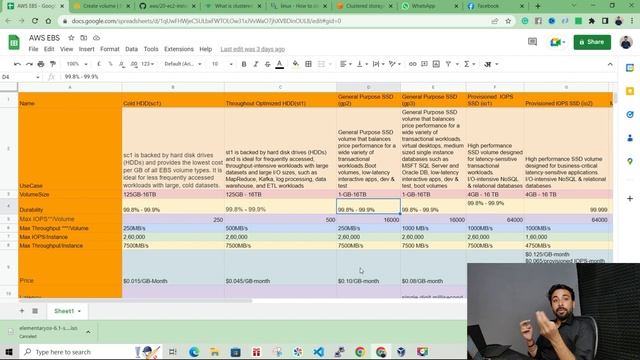640x360 pixels.
Task: Open Google Sheets home logo
Action: [x=14, y=42]
